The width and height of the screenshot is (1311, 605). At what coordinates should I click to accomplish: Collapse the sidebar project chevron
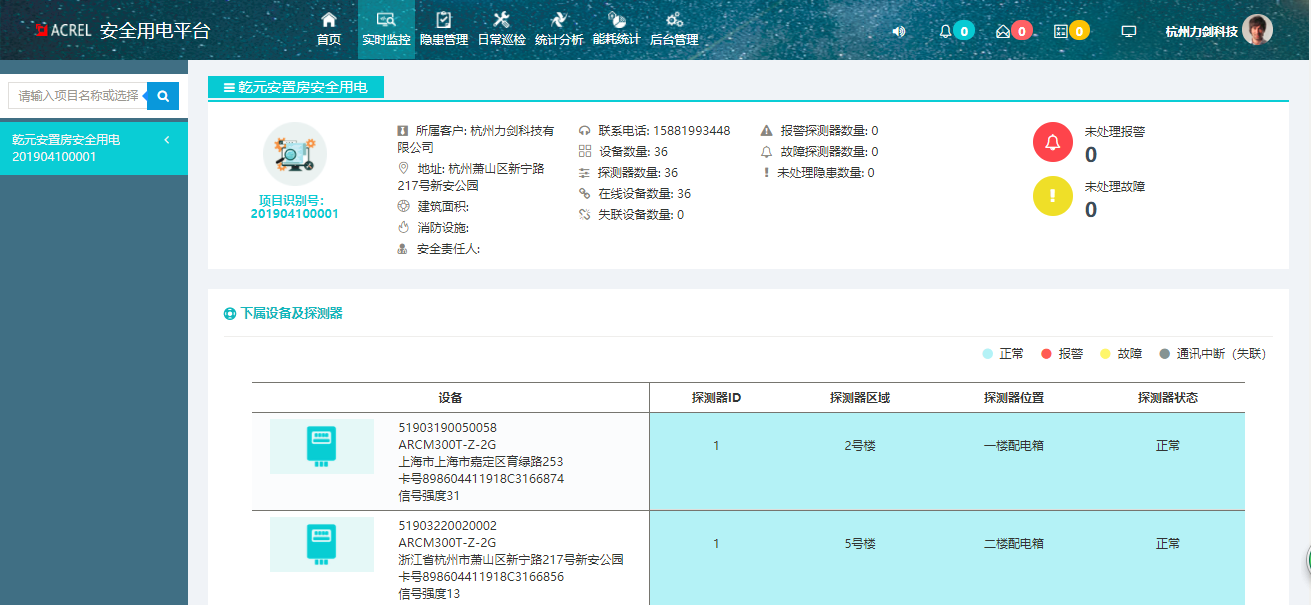click(167, 140)
